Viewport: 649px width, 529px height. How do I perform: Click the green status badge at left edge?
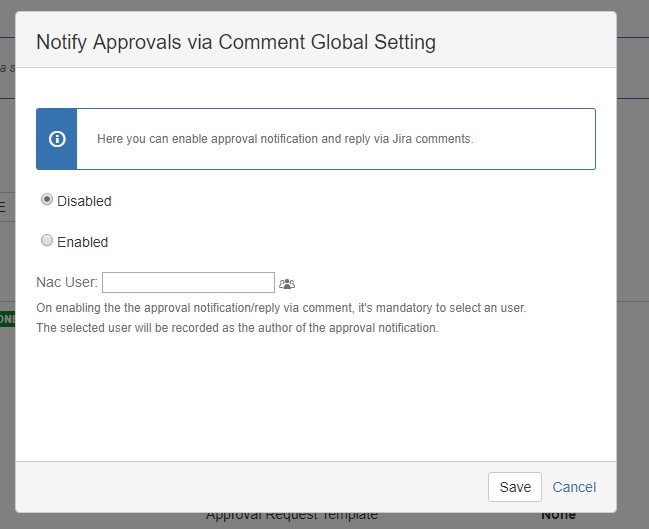[x=7, y=320]
